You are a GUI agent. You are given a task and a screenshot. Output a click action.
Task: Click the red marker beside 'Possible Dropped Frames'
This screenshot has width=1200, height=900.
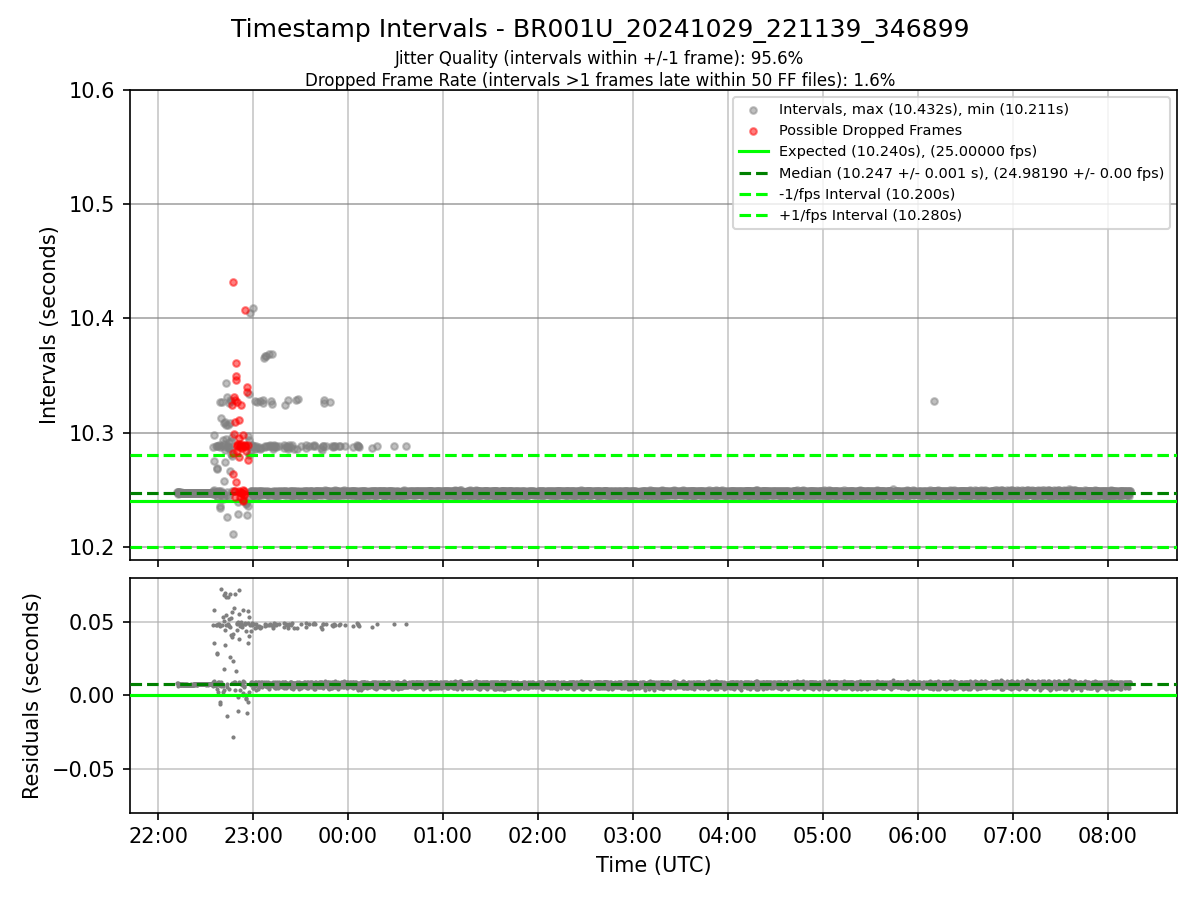(x=753, y=130)
